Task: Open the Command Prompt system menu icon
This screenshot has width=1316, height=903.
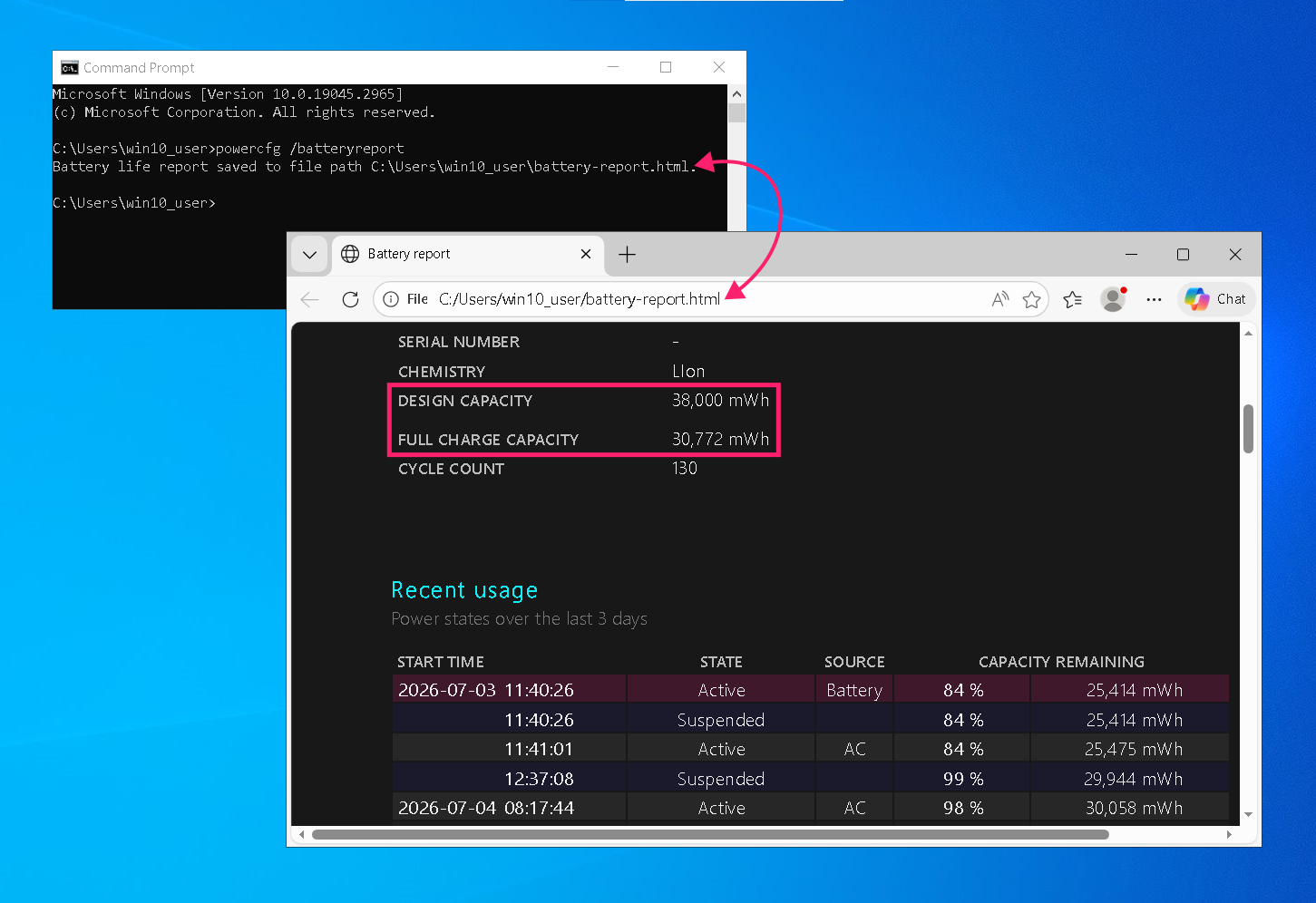Action: pyautogui.click(x=69, y=68)
